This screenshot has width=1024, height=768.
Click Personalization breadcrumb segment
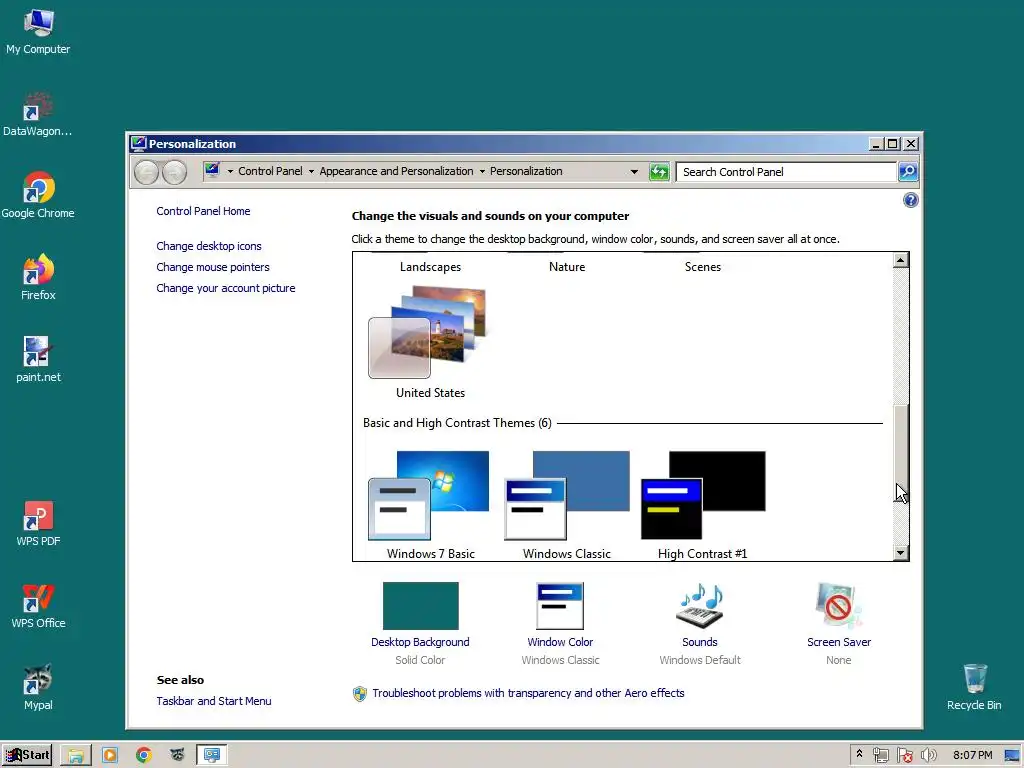526,171
